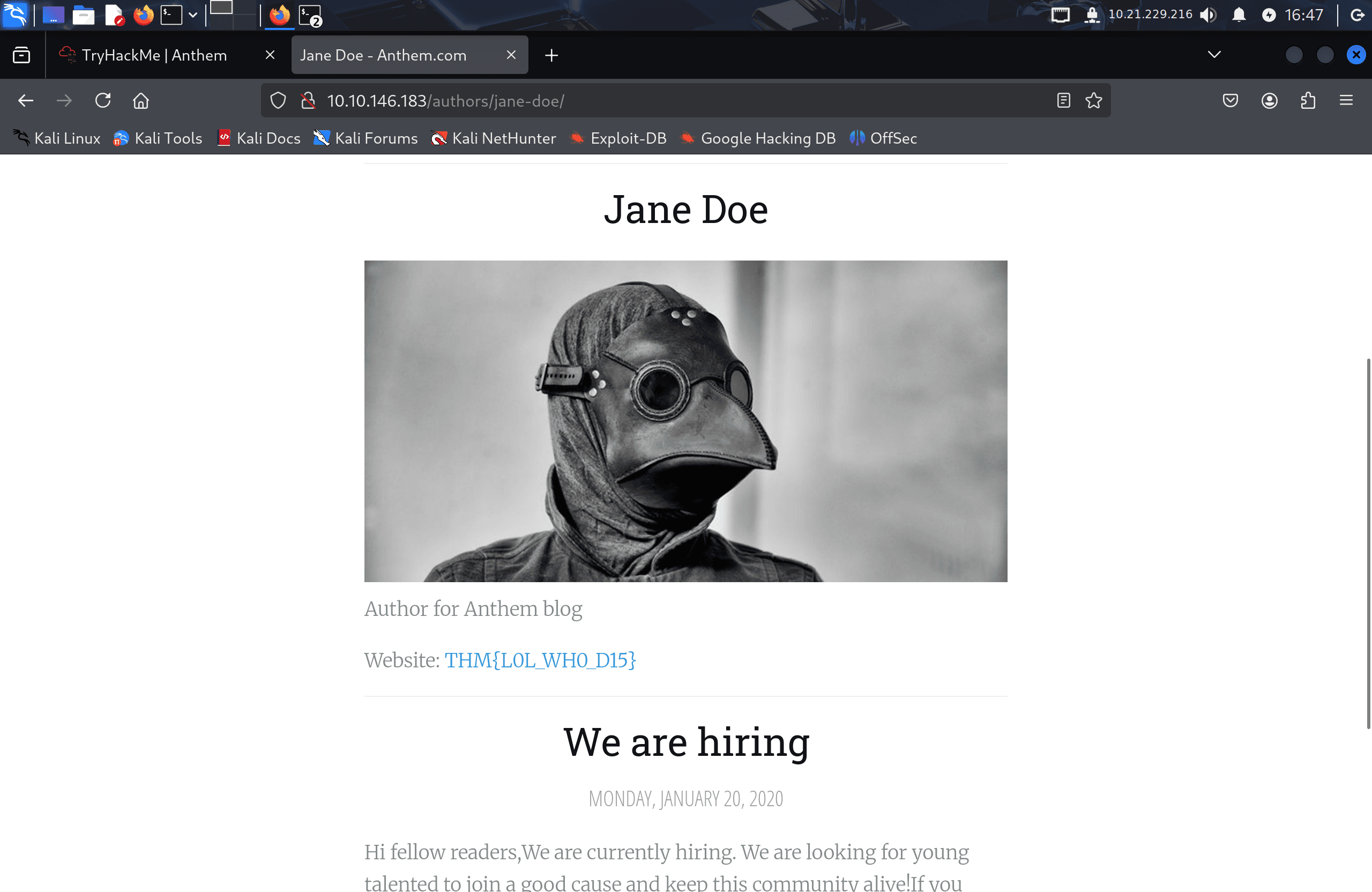Open Firefox account menu
The height and width of the screenshot is (892, 1372).
[x=1270, y=101]
